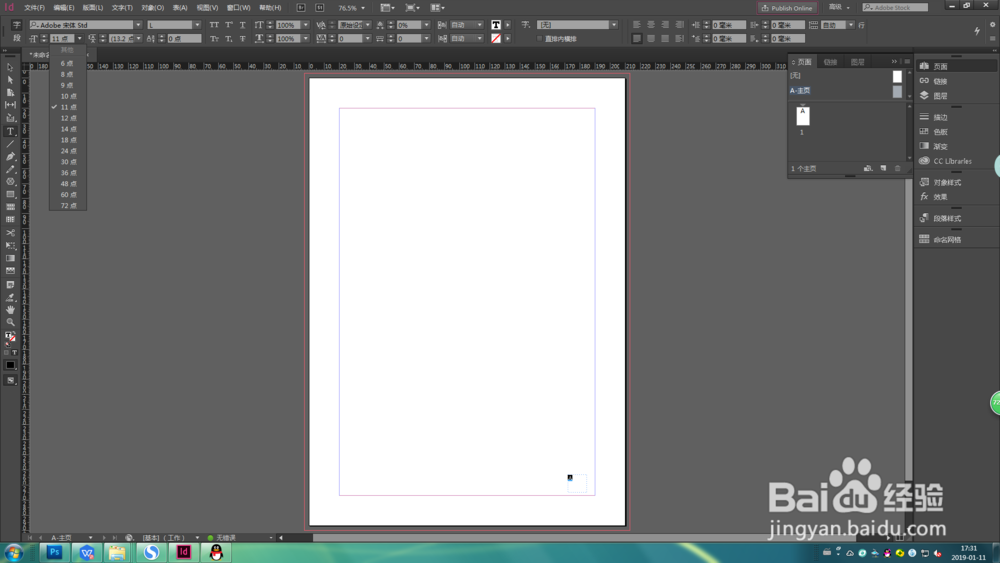Toggle formatting affects text T button
The image size is (1000, 563).
[15, 353]
